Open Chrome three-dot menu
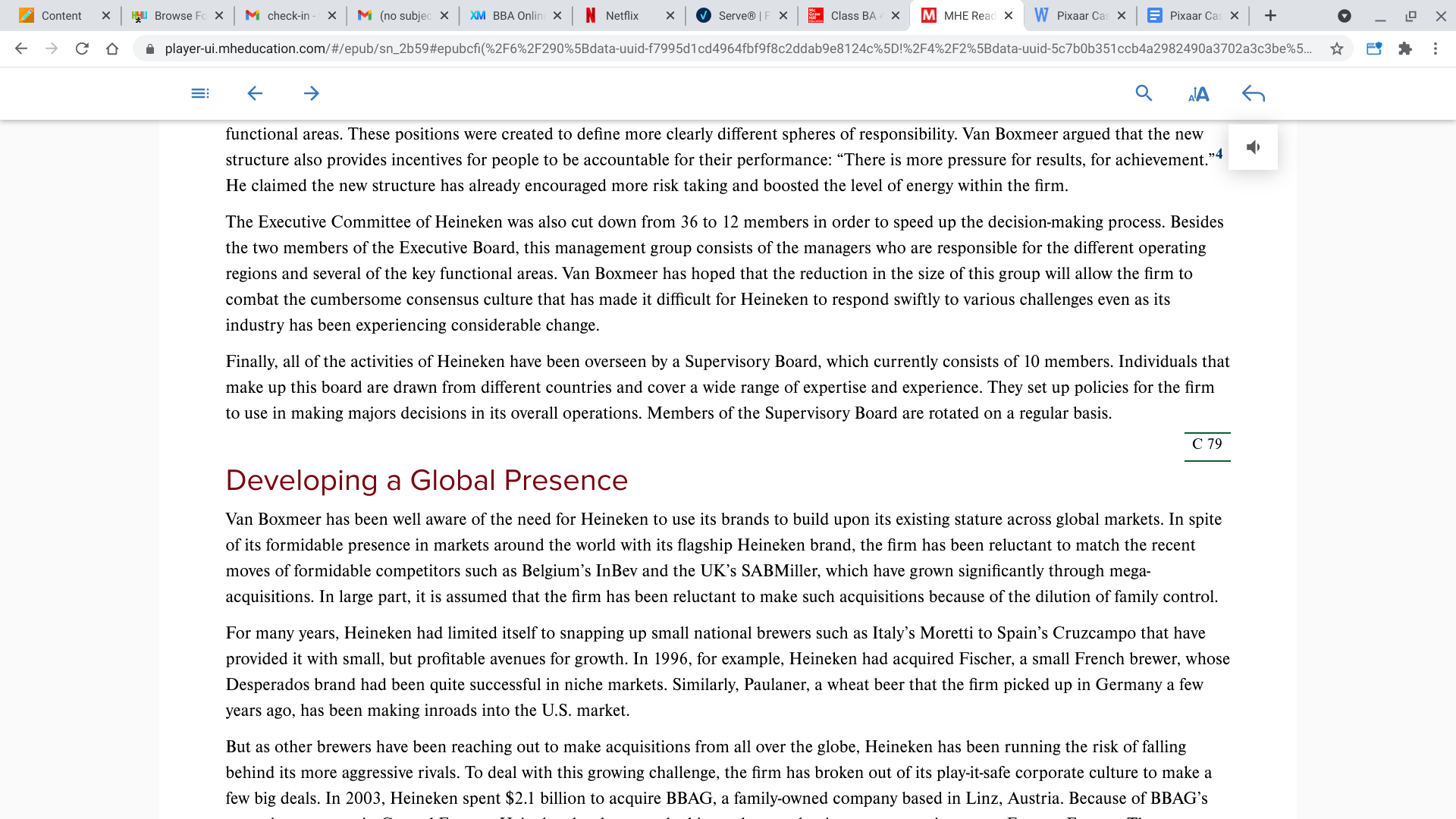Image resolution: width=1456 pixels, height=819 pixels. point(1436,49)
